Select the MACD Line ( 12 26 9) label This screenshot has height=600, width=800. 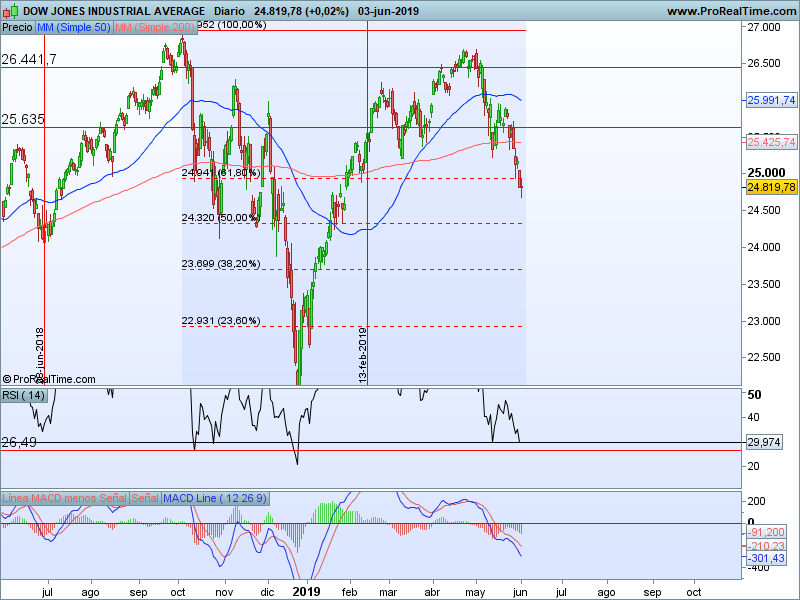pyautogui.click(x=215, y=498)
